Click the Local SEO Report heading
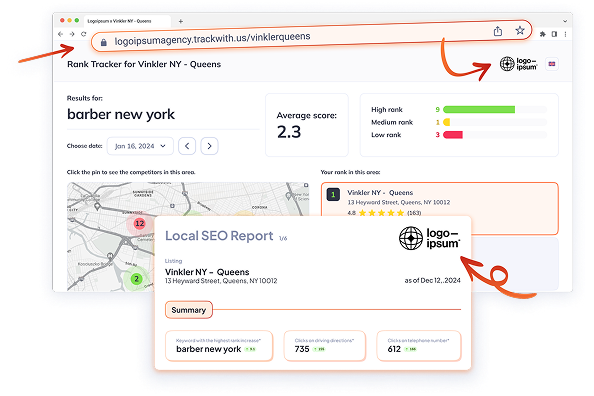The height and width of the screenshot is (396, 594). 219,236
